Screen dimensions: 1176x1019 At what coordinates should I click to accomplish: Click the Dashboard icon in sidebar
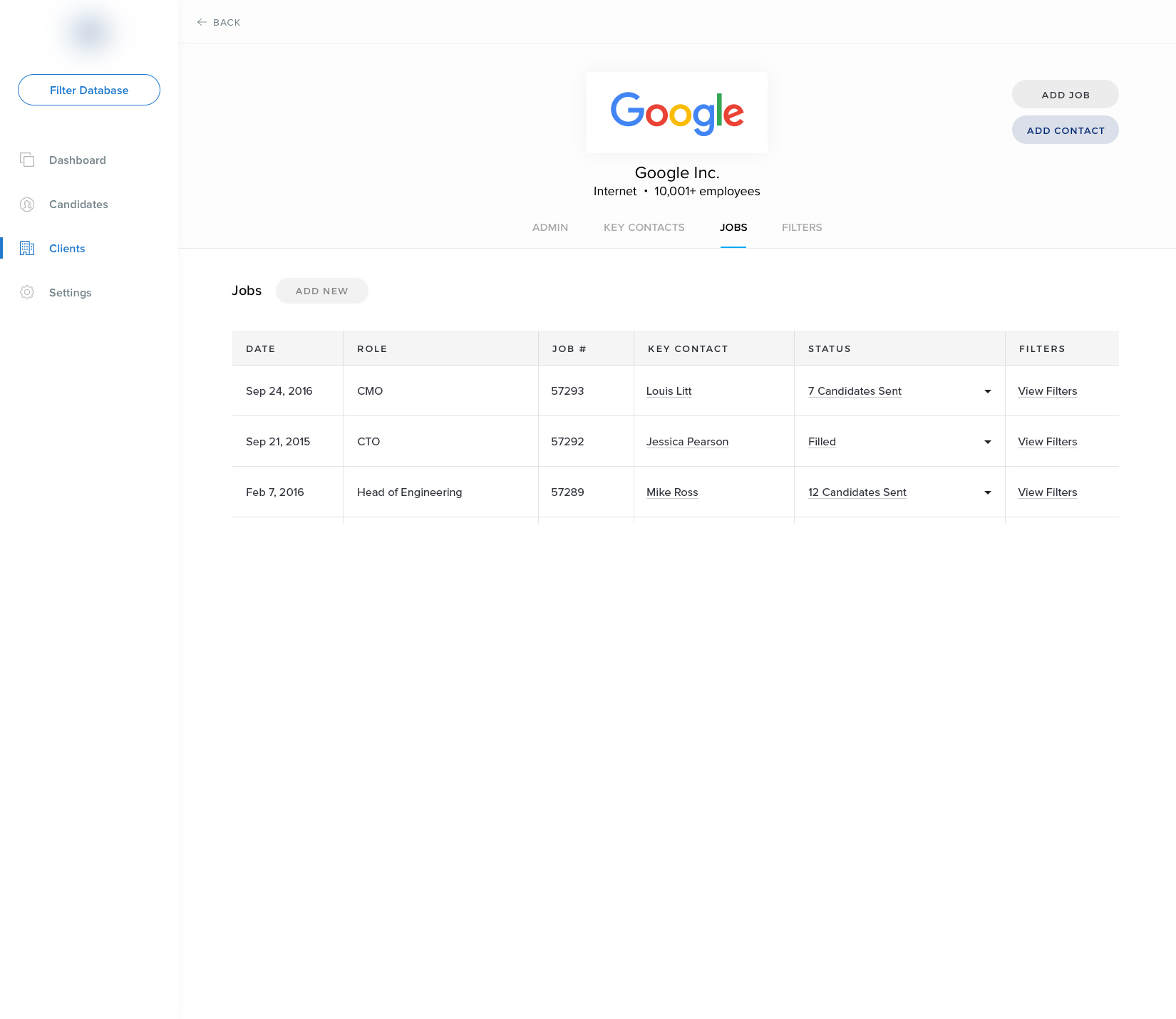pyautogui.click(x=27, y=160)
